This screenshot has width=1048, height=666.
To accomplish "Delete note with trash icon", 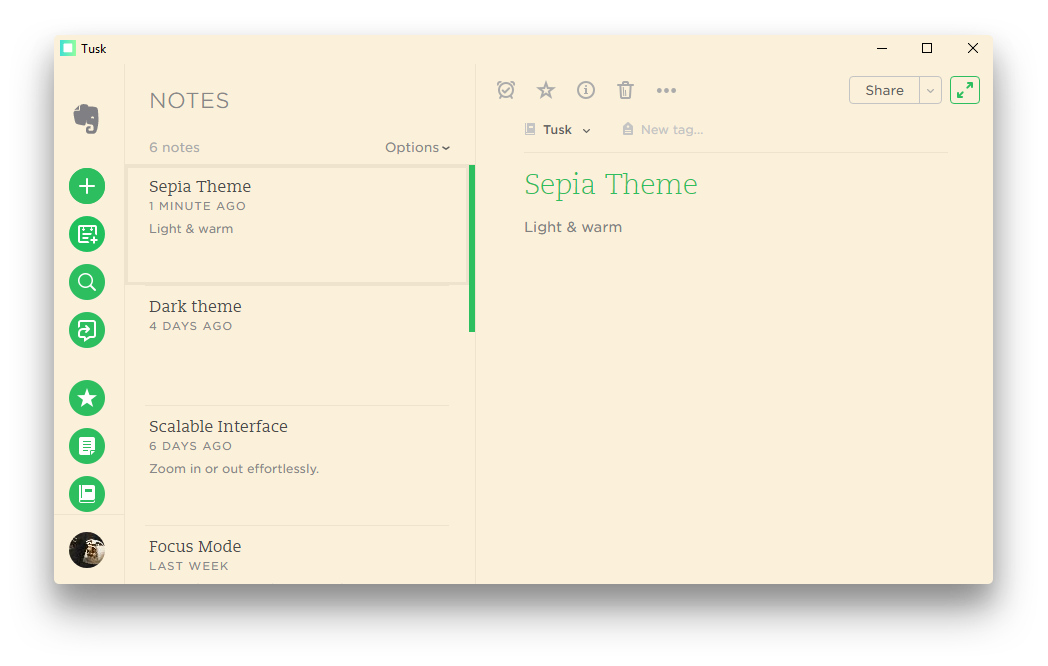I will 626,90.
